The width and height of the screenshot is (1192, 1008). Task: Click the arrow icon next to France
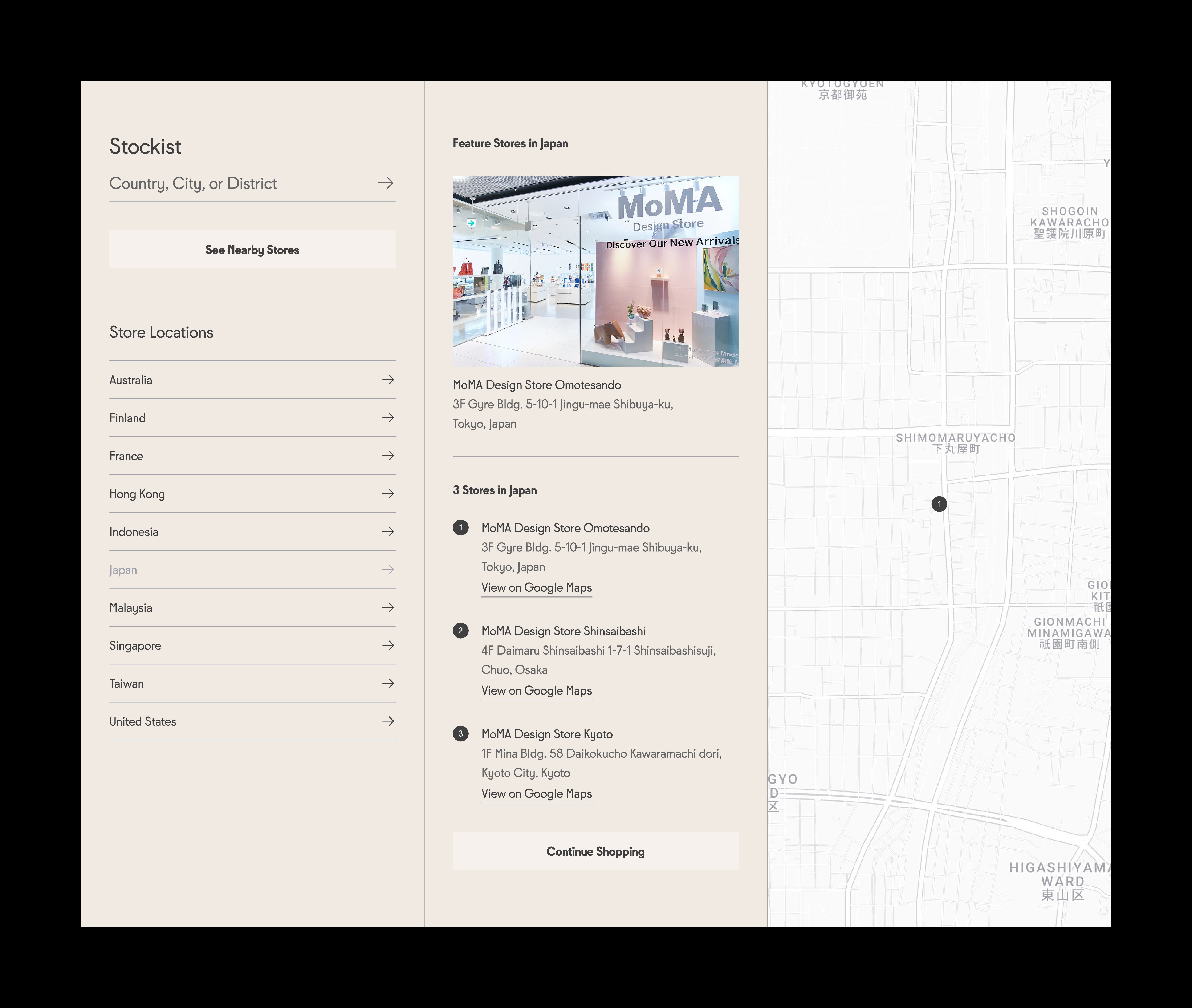click(x=388, y=456)
